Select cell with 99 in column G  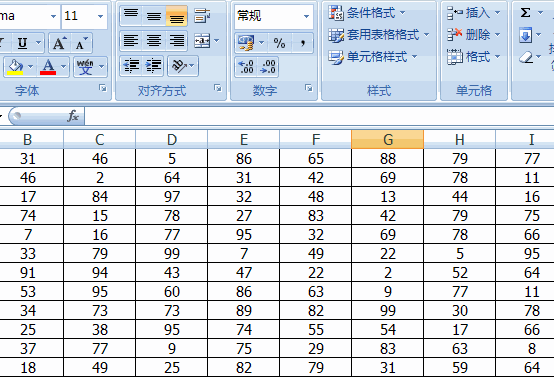pos(388,311)
